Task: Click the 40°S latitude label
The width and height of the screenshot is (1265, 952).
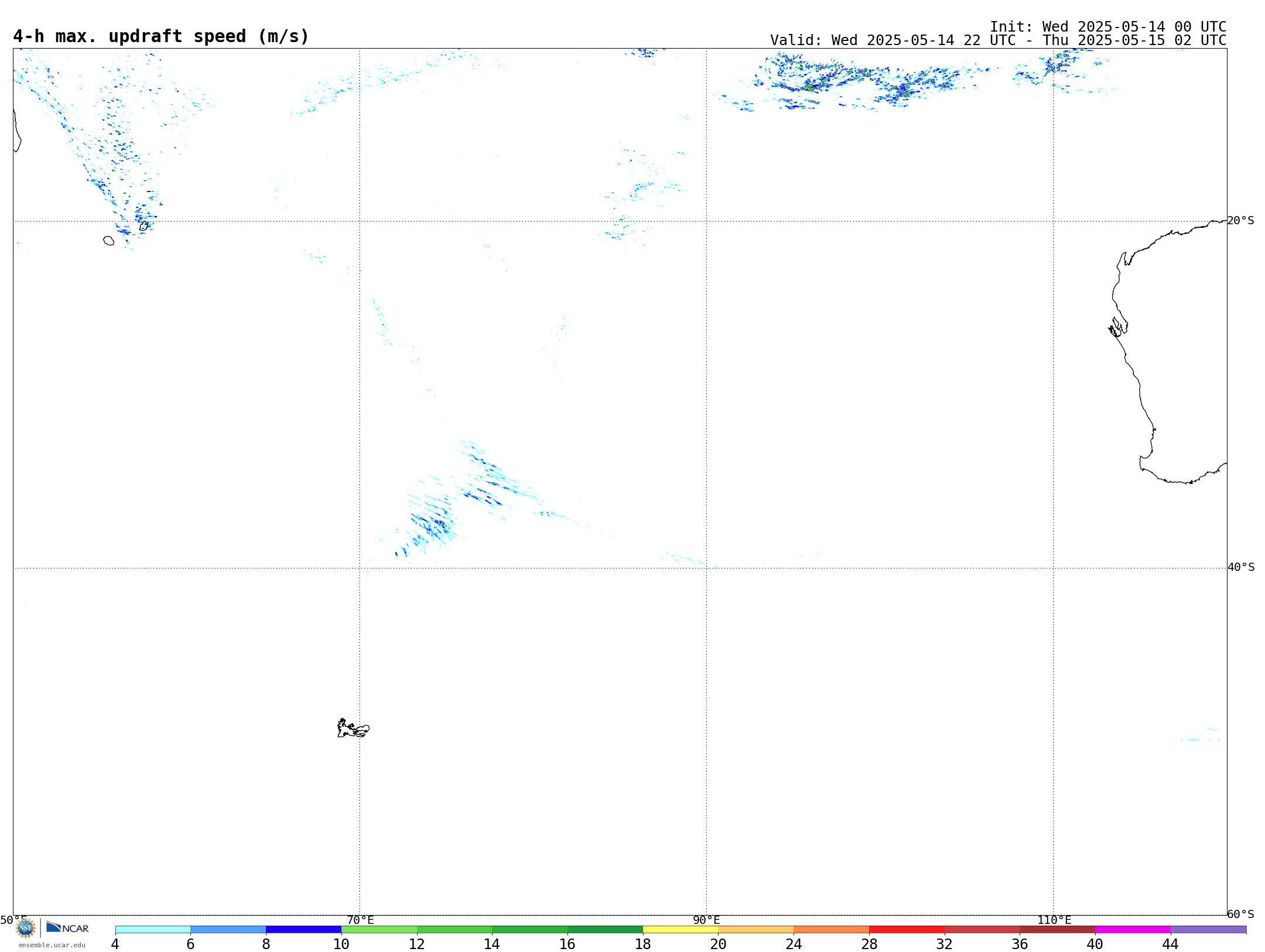Action: [1241, 567]
